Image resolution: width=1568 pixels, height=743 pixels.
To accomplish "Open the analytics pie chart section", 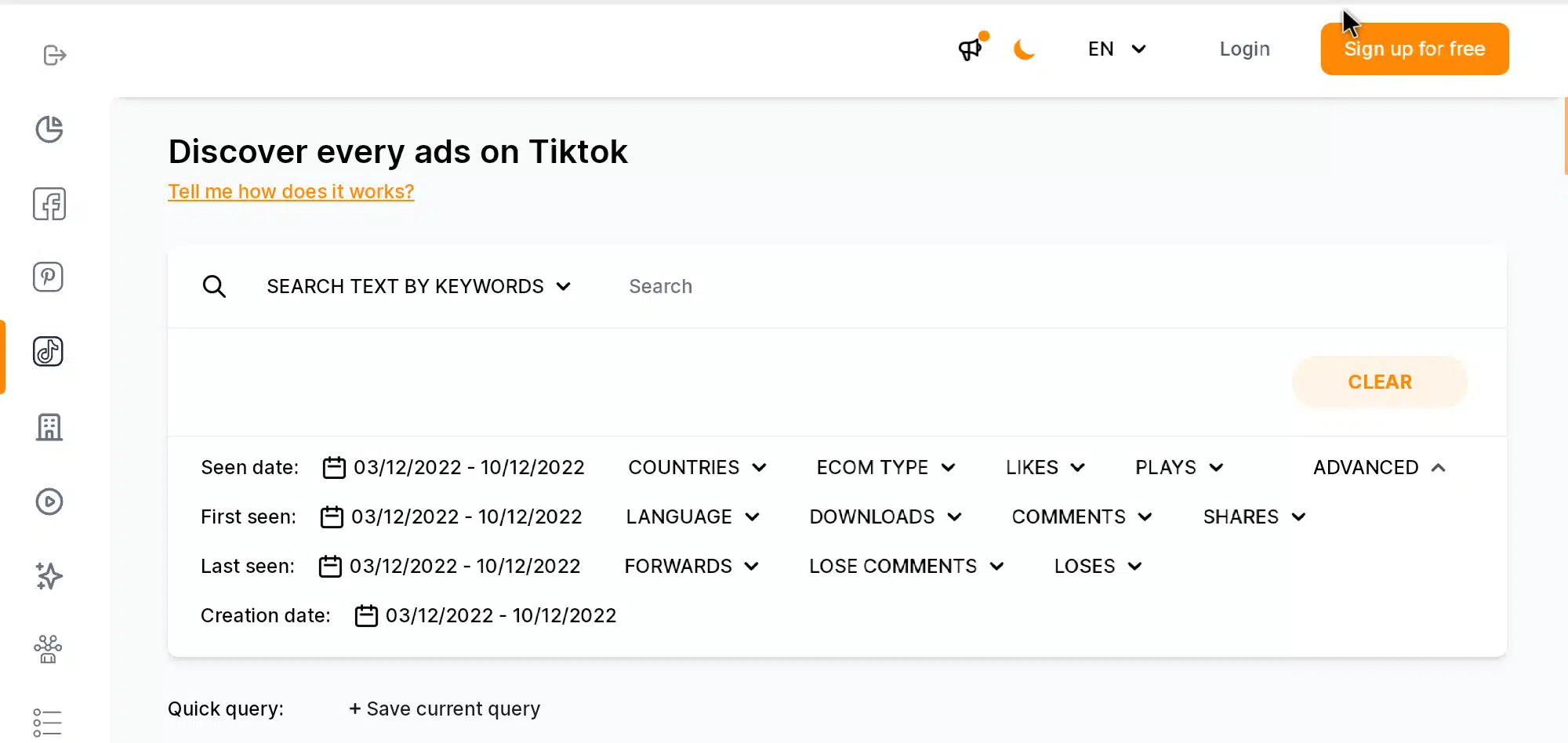I will click(x=49, y=129).
